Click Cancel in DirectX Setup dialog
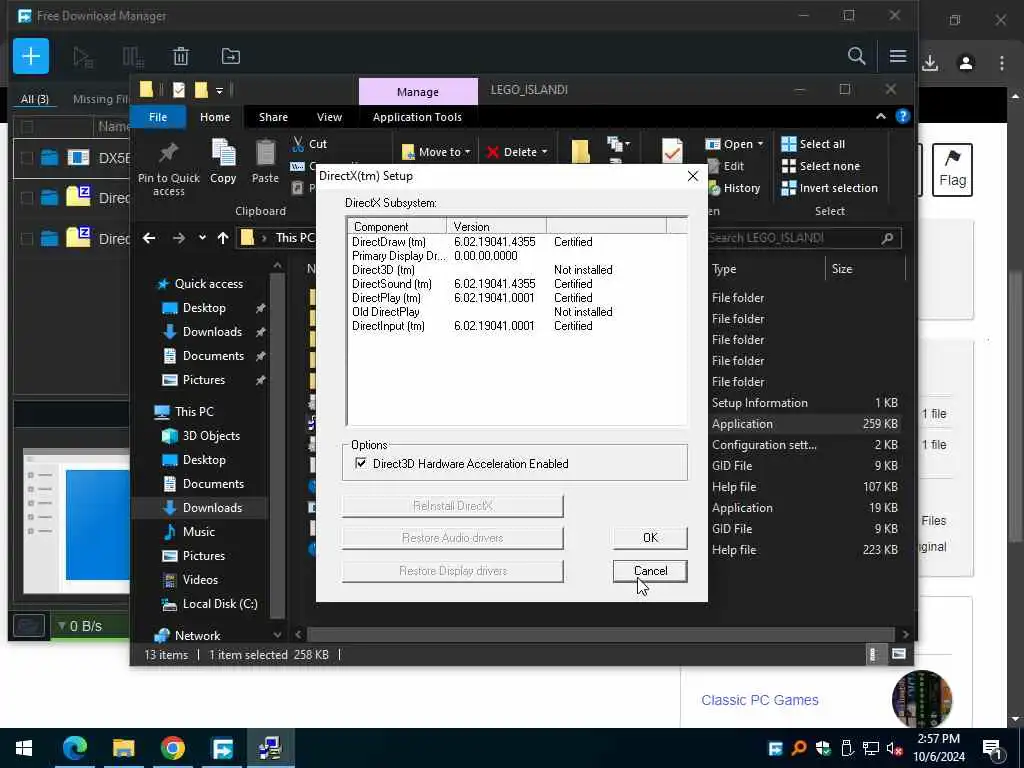 pos(650,571)
